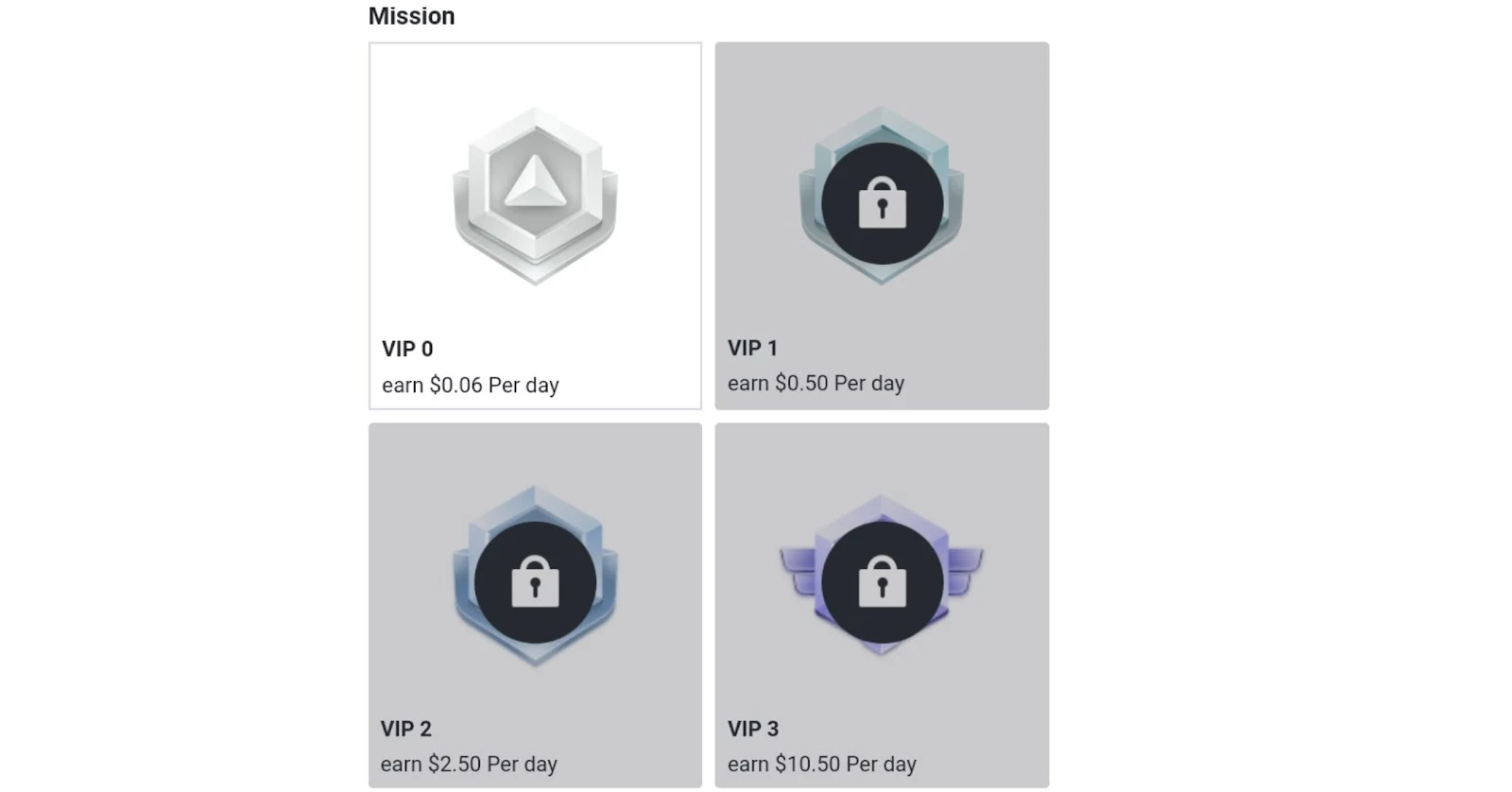Click the Mission section heading
Viewport: 1512px width, 792px height.
click(x=411, y=16)
